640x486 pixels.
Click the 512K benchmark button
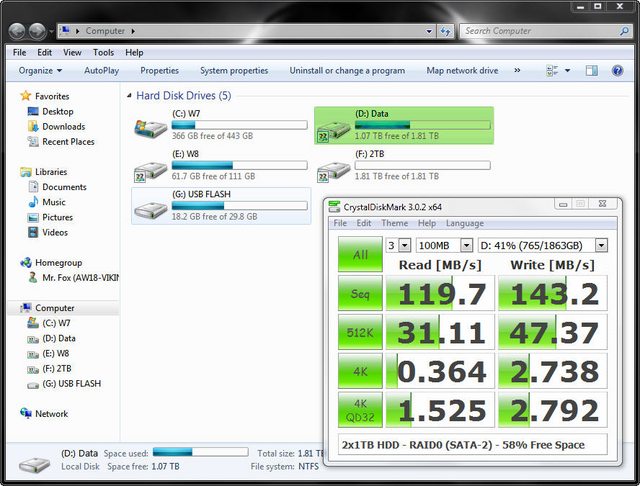(360, 332)
